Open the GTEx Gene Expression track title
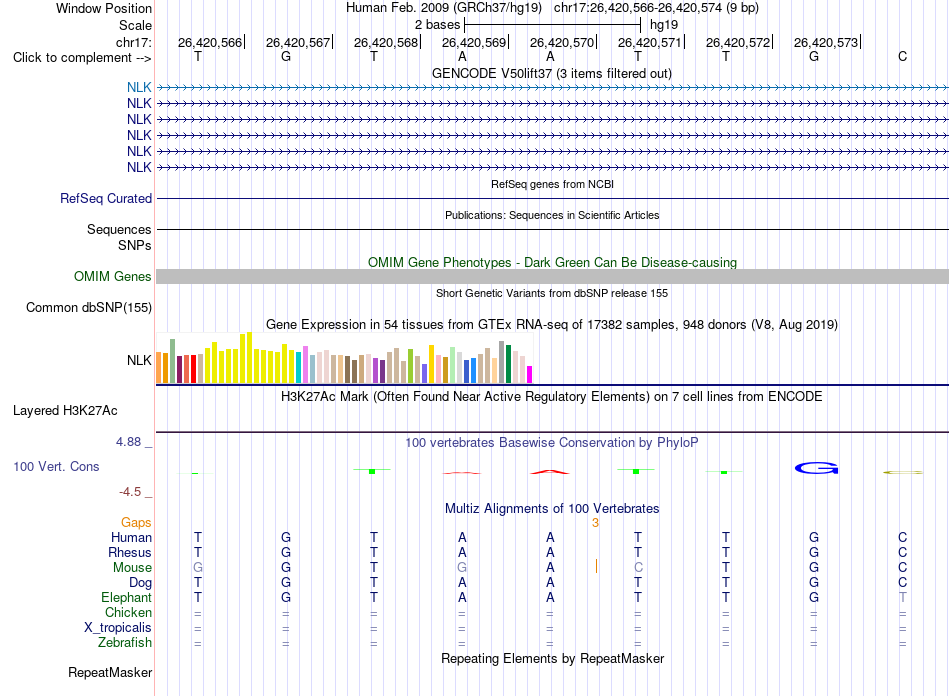 [551, 324]
